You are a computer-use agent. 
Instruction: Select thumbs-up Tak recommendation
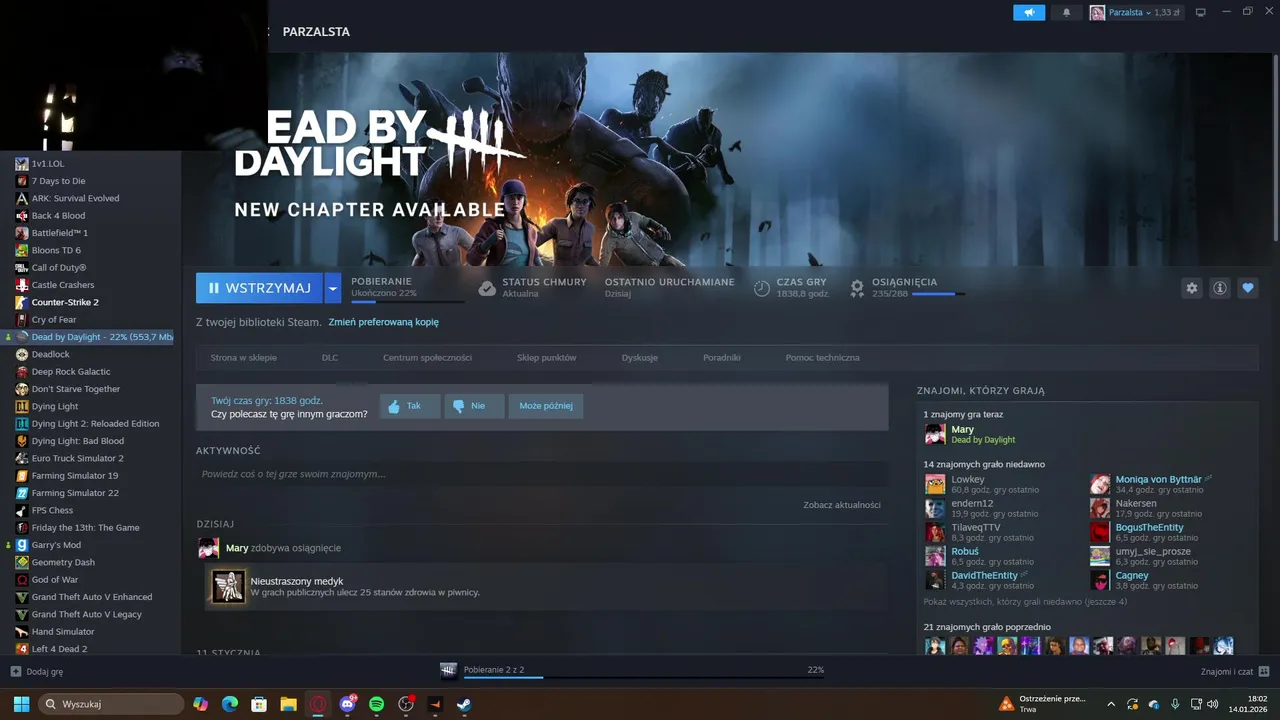click(410, 406)
